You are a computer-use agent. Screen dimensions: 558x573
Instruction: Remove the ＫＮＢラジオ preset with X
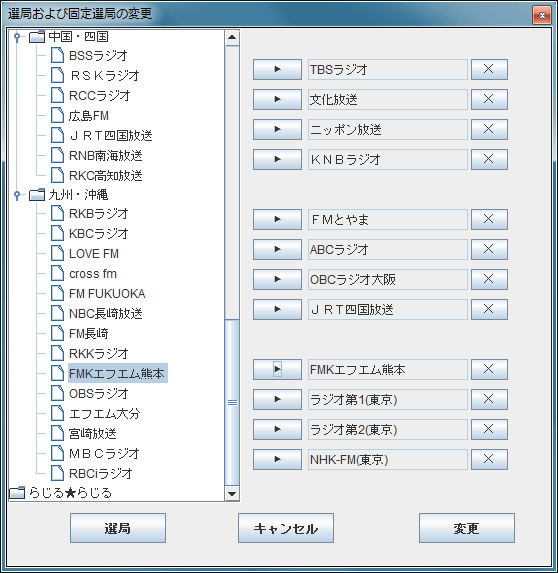coord(489,159)
